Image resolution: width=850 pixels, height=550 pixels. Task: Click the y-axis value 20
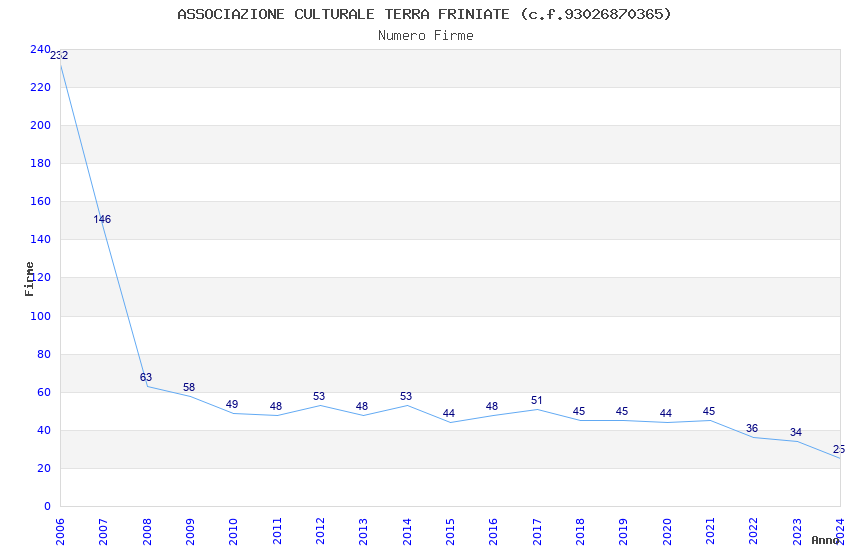pyautogui.click(x=43, y=468)
